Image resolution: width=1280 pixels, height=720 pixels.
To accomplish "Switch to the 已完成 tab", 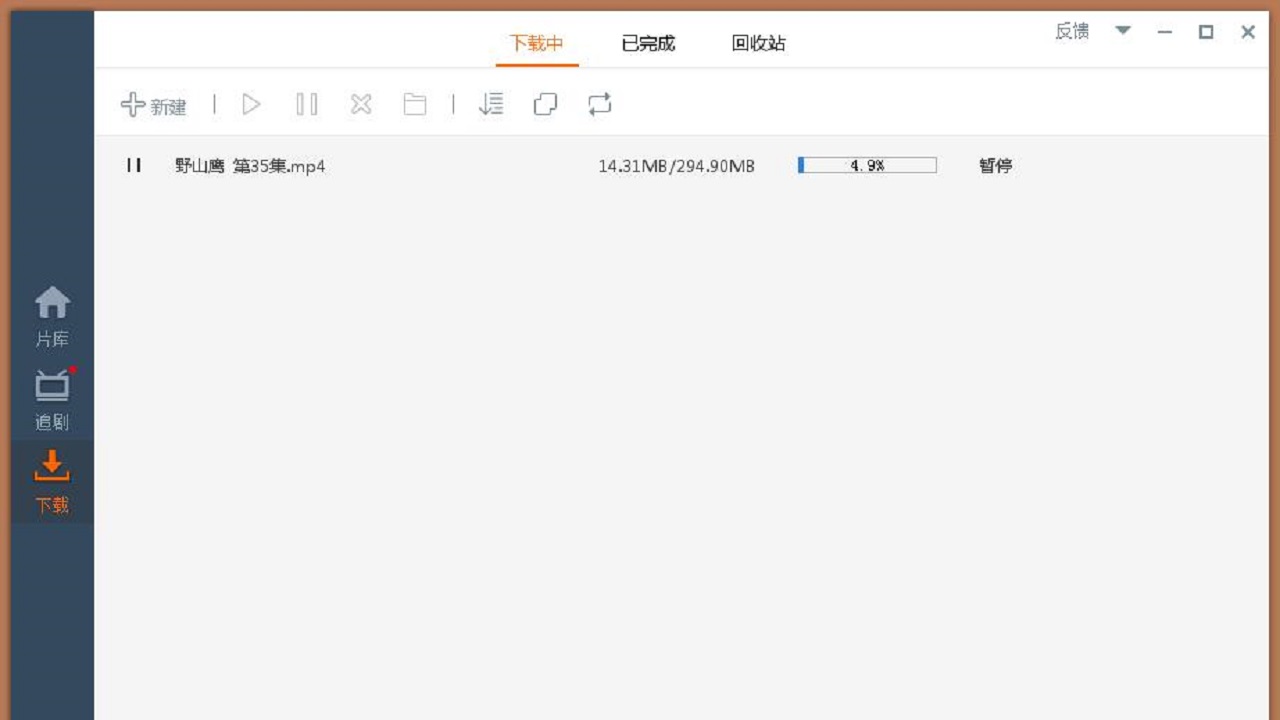I will point(648,44).
